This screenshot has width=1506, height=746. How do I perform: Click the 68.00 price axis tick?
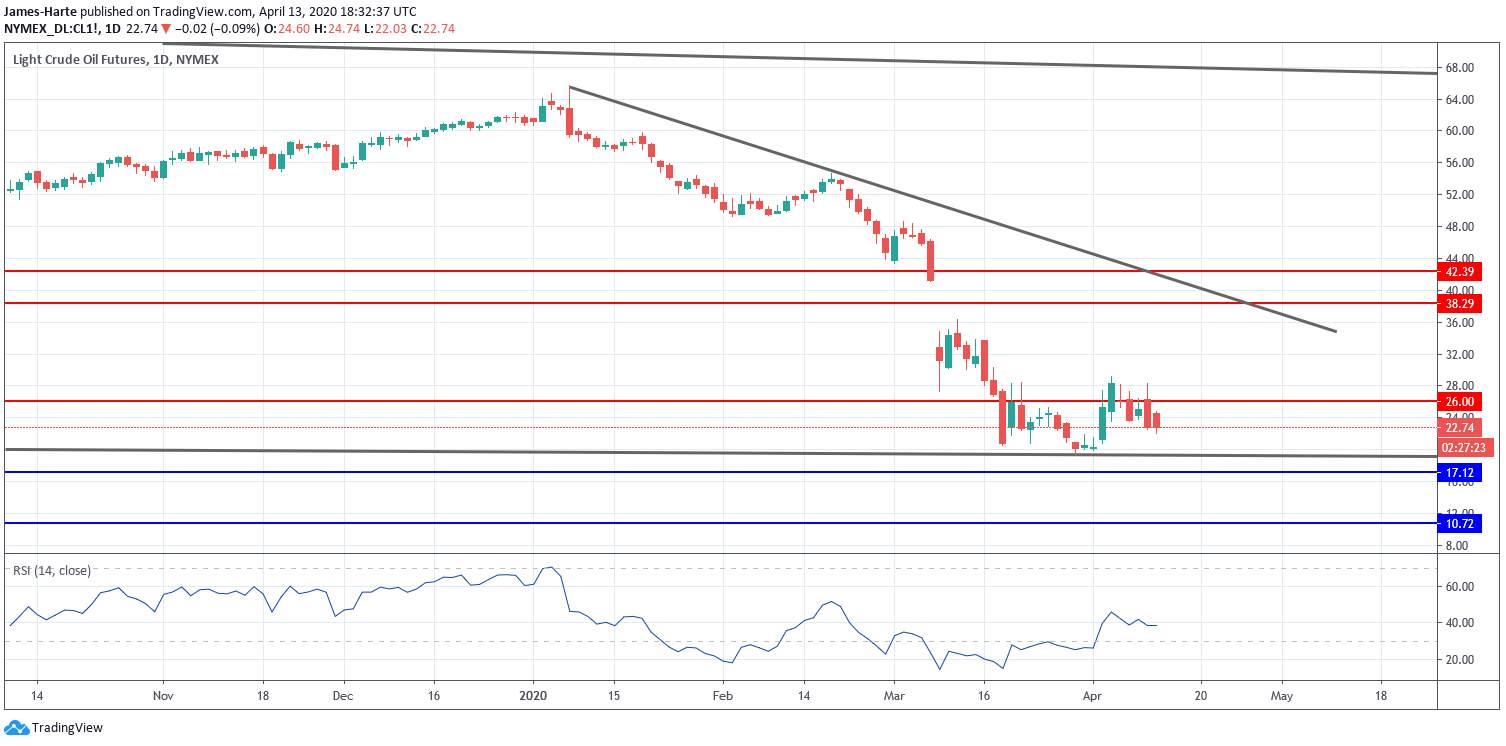[x=1458, y=68]
